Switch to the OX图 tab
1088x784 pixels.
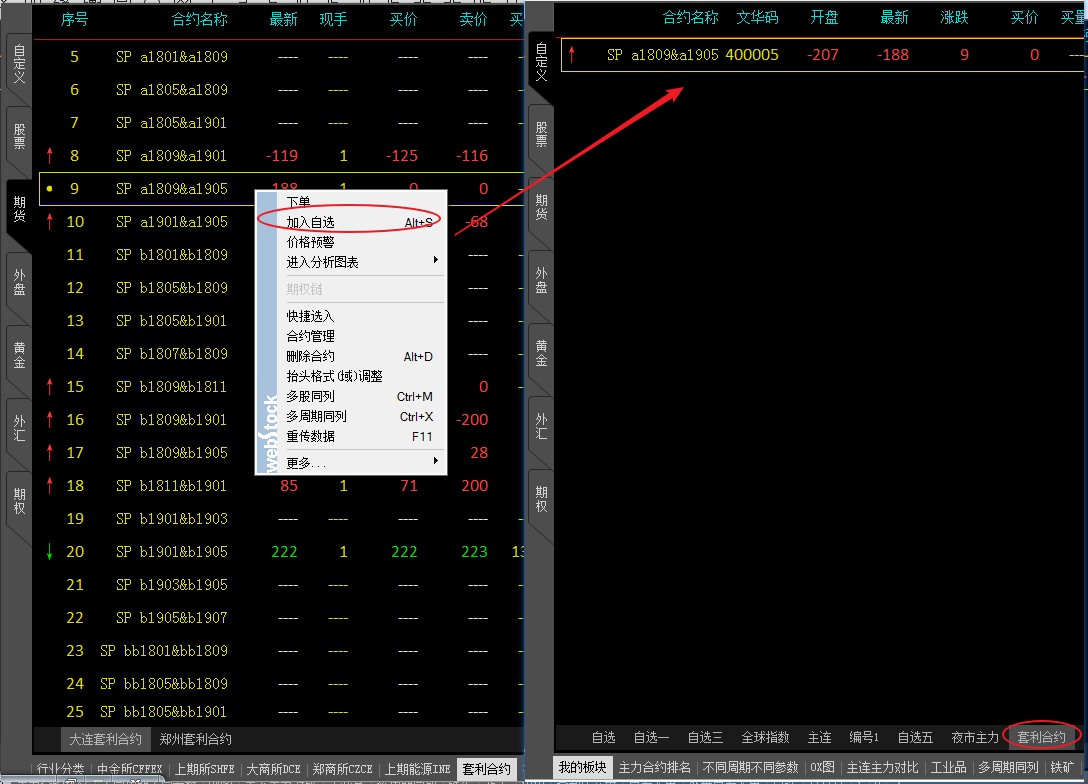click(x=822, y=767)
